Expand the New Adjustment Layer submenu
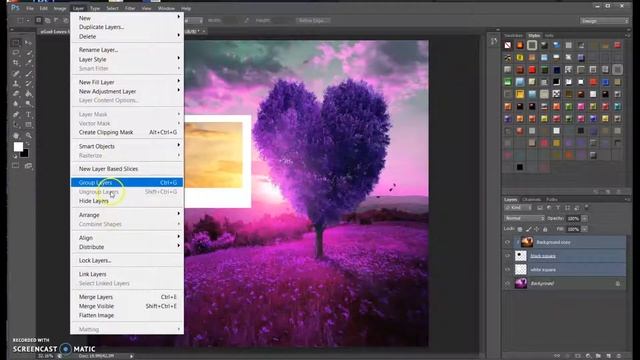The height and width of the screenshot is (360, 640). tap(127, 91)
